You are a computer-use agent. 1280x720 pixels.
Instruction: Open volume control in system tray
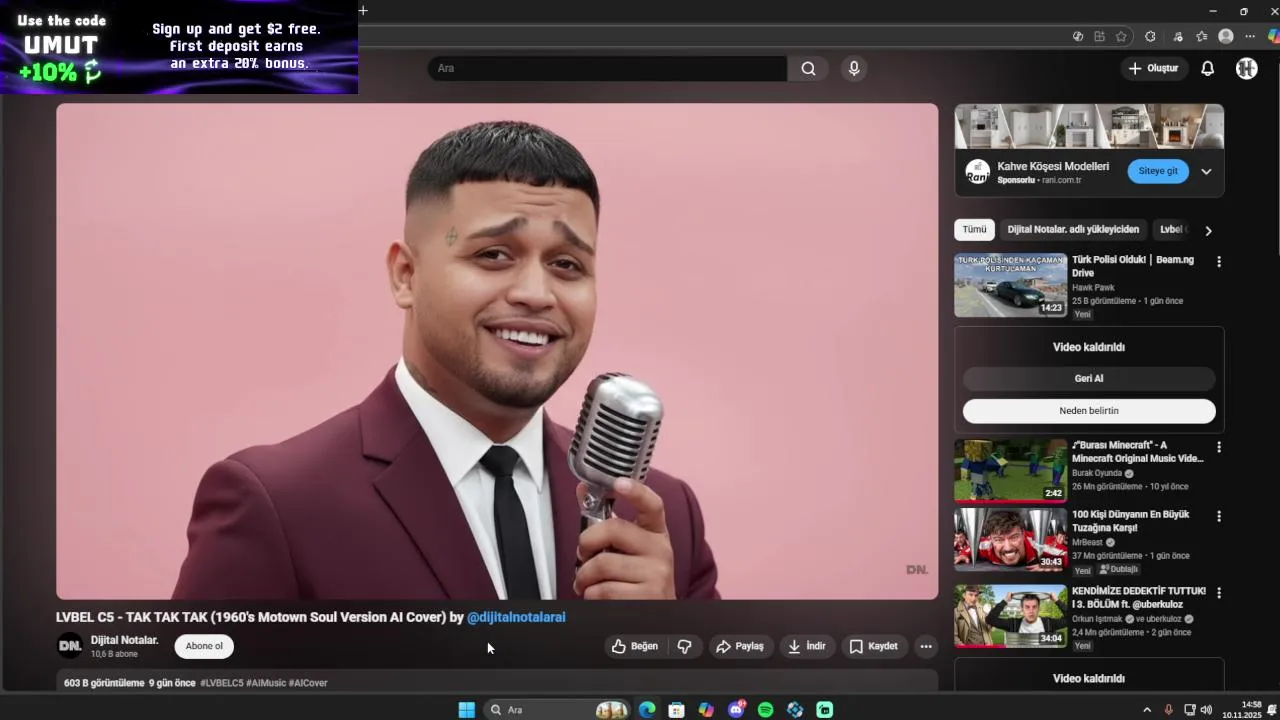pyautogui.click(x=1206, y=710)
